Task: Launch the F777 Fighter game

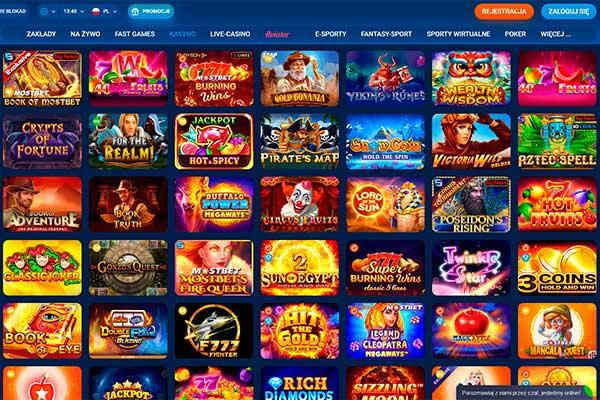Action: (214, 331)
